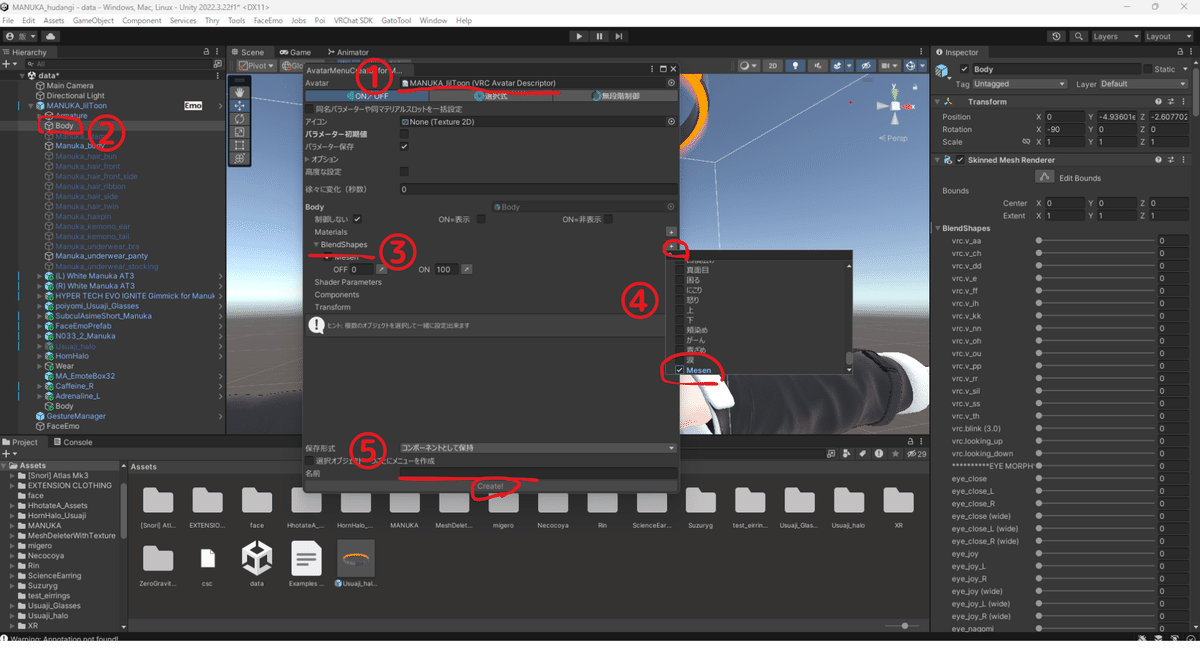This screenshot has height=649, width=1200.
Task: Collapse the BlendShapes foldout in AvatarMenuCreator
Action: pos(316,245)
